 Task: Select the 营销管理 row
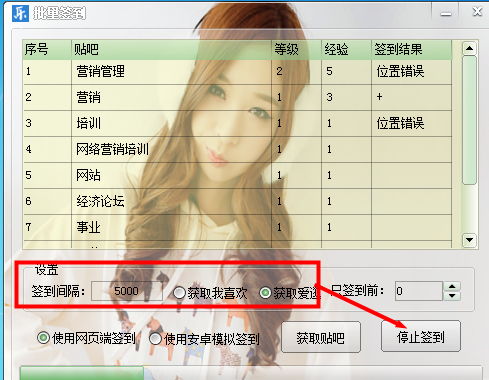(237, 71)
